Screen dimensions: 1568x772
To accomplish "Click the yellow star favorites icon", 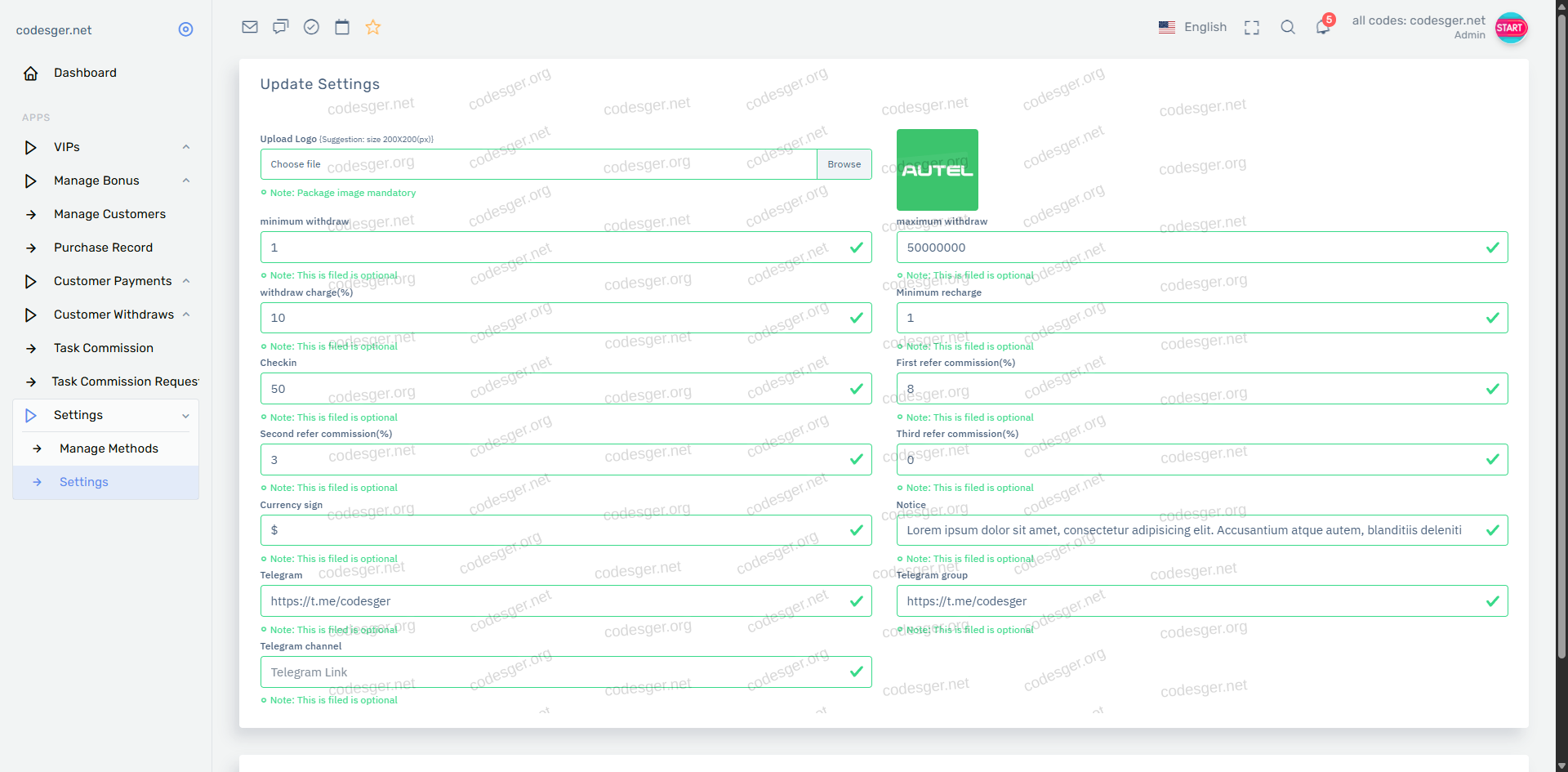I will pos(373,27).
